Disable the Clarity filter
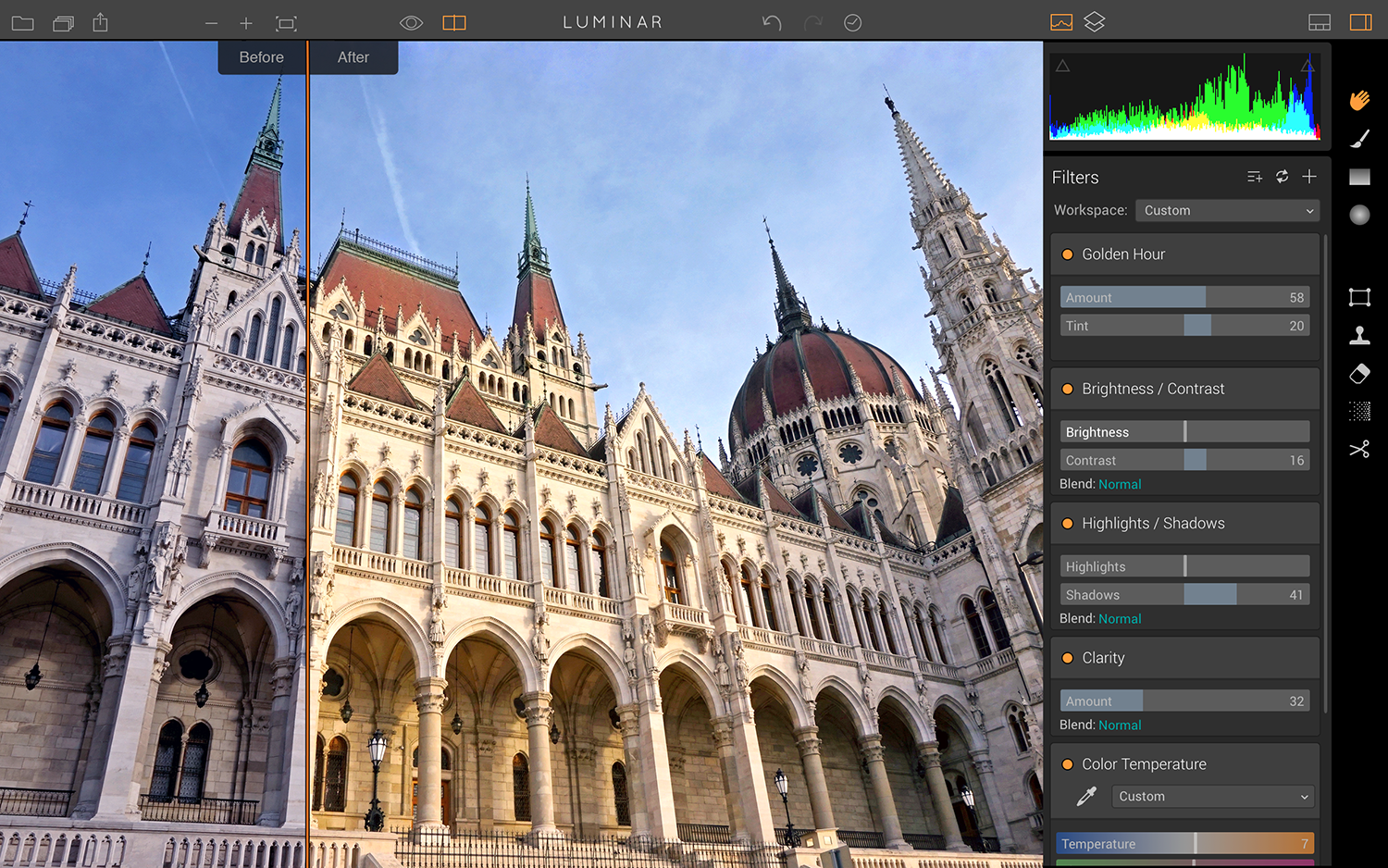 [1067, 658]
